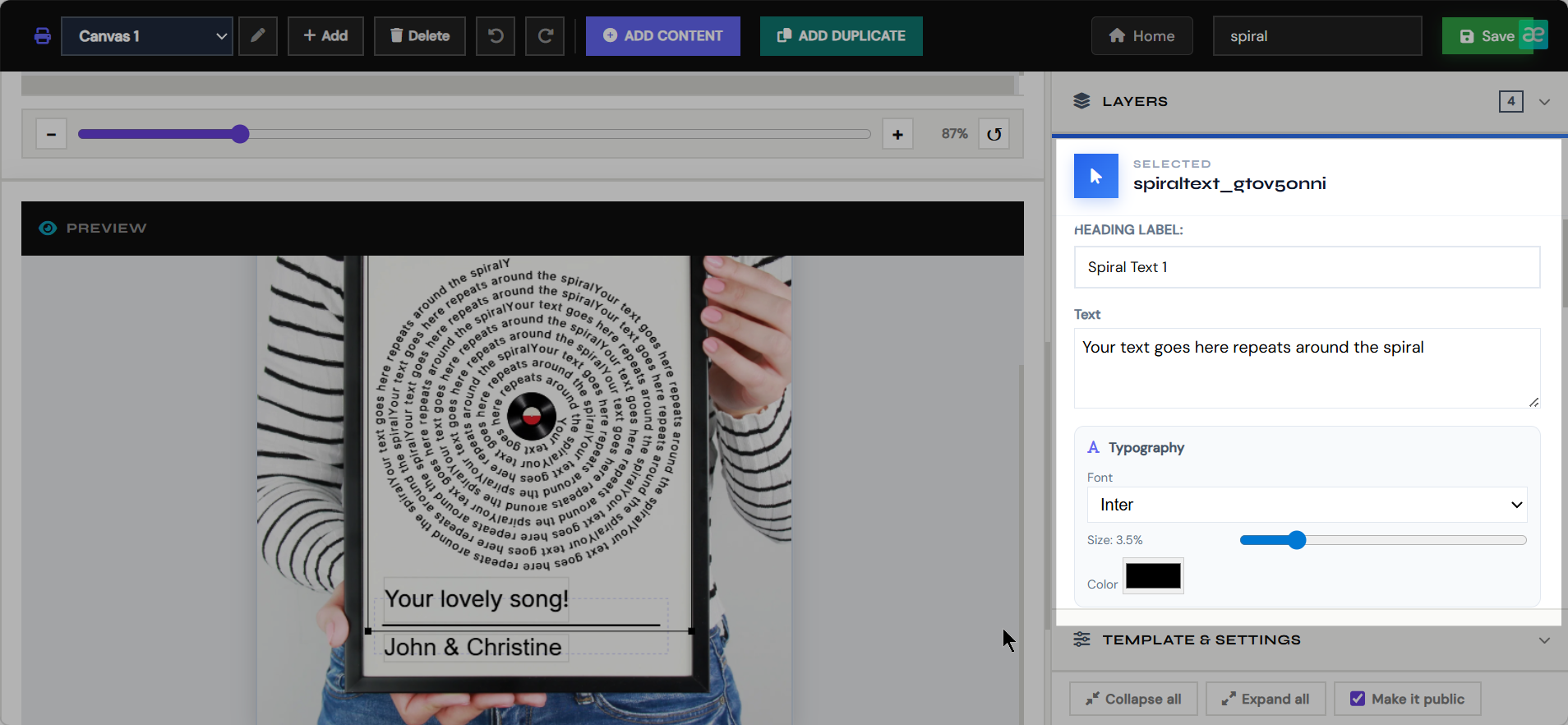This screenshot has height=725, width=1568.
Task: Open the Canvas 1 dropdown
Action: click(x=147, y=36)
